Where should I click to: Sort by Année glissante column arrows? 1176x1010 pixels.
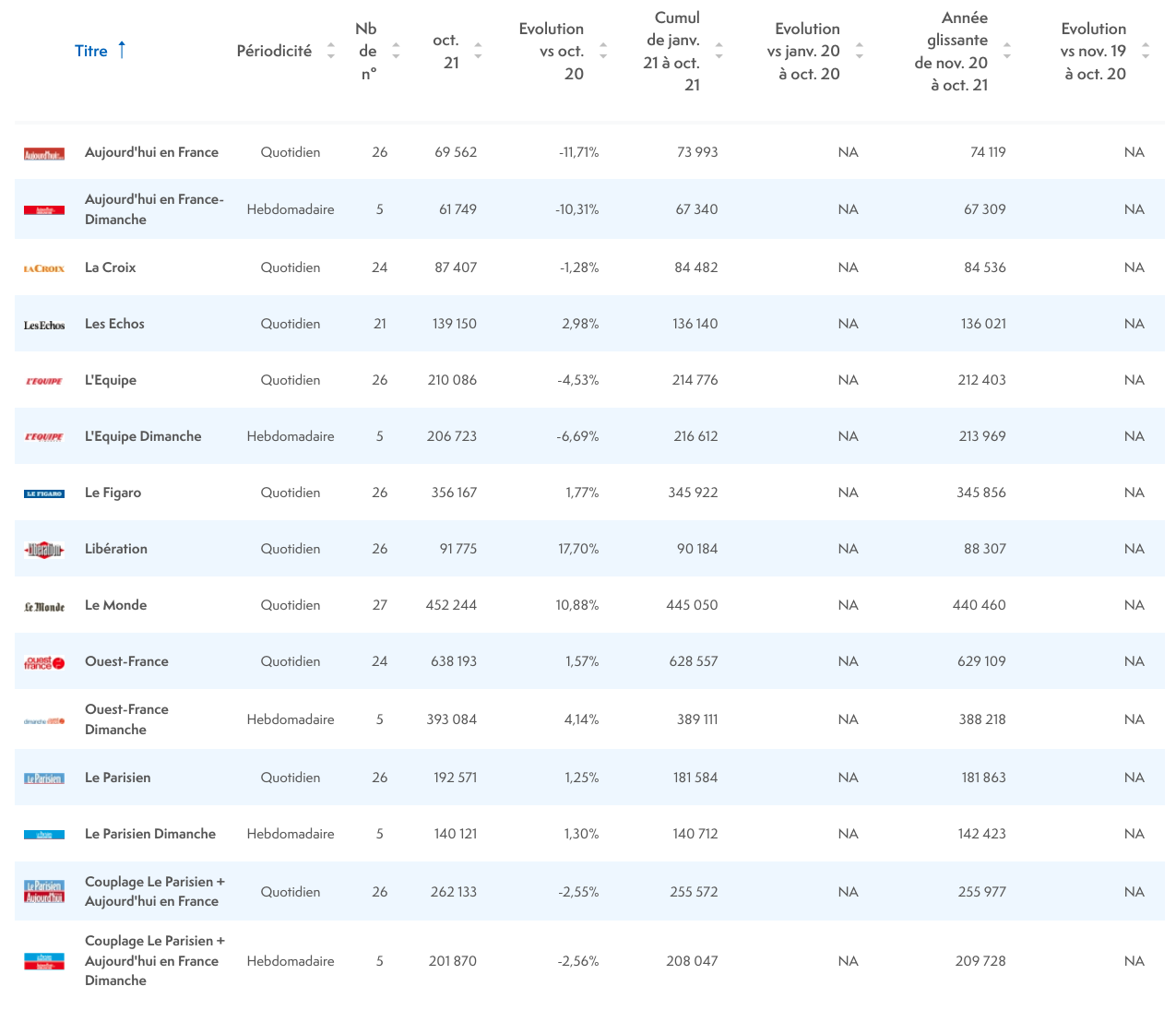click(1007, 51)
